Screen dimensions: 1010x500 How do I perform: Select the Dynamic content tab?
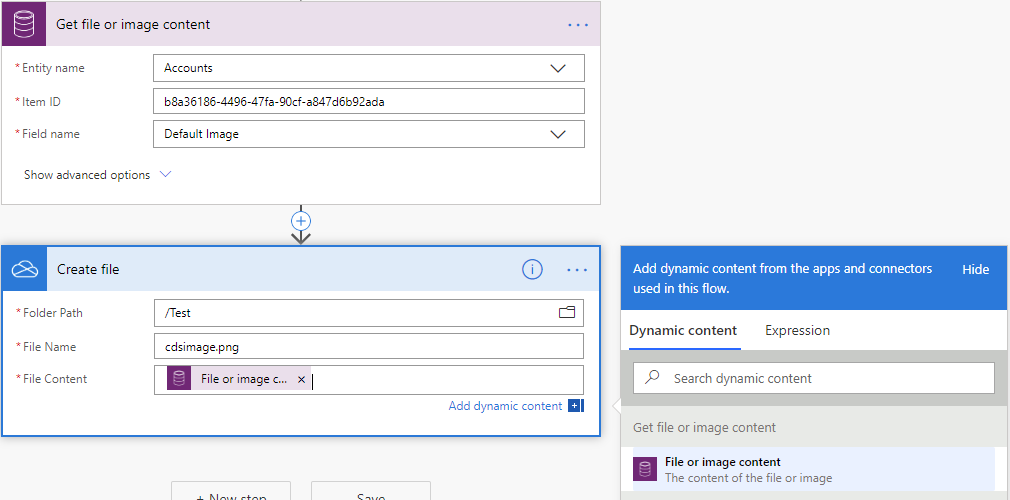click(683, 330)
